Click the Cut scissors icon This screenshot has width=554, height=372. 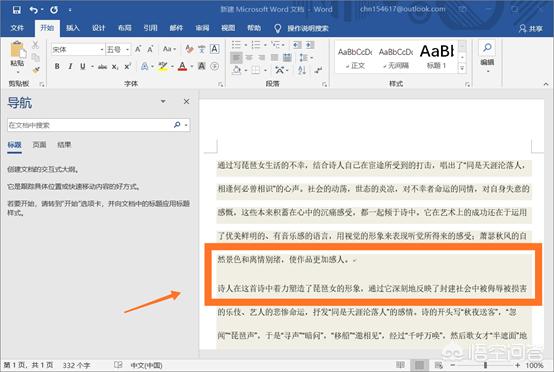click(35, 45)
